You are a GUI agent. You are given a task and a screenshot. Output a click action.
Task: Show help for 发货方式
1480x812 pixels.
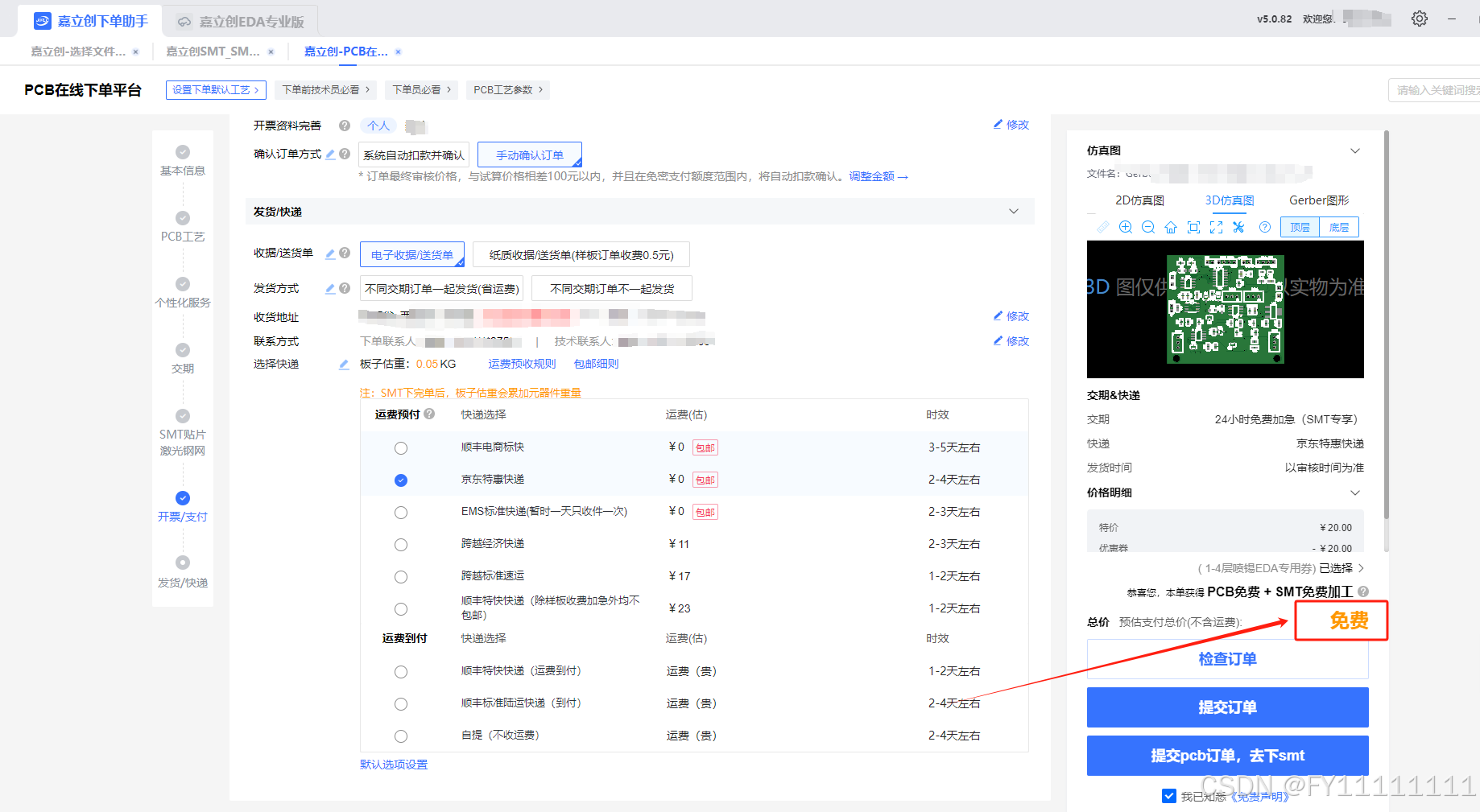[x=345, y=288]
